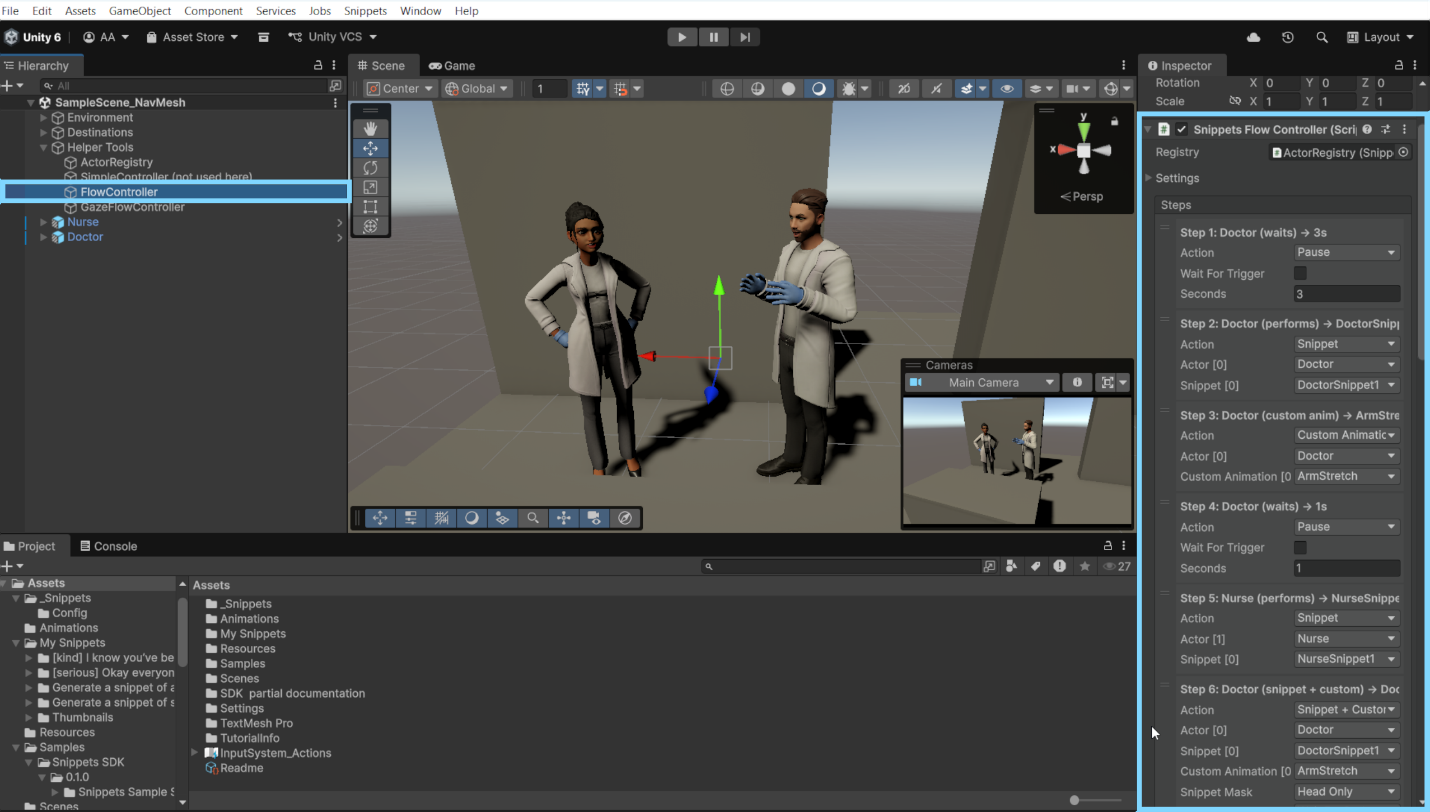Click the Seconds field in Step 1
Screen dimensions: 1430x812
click(x=1347, y=293)
